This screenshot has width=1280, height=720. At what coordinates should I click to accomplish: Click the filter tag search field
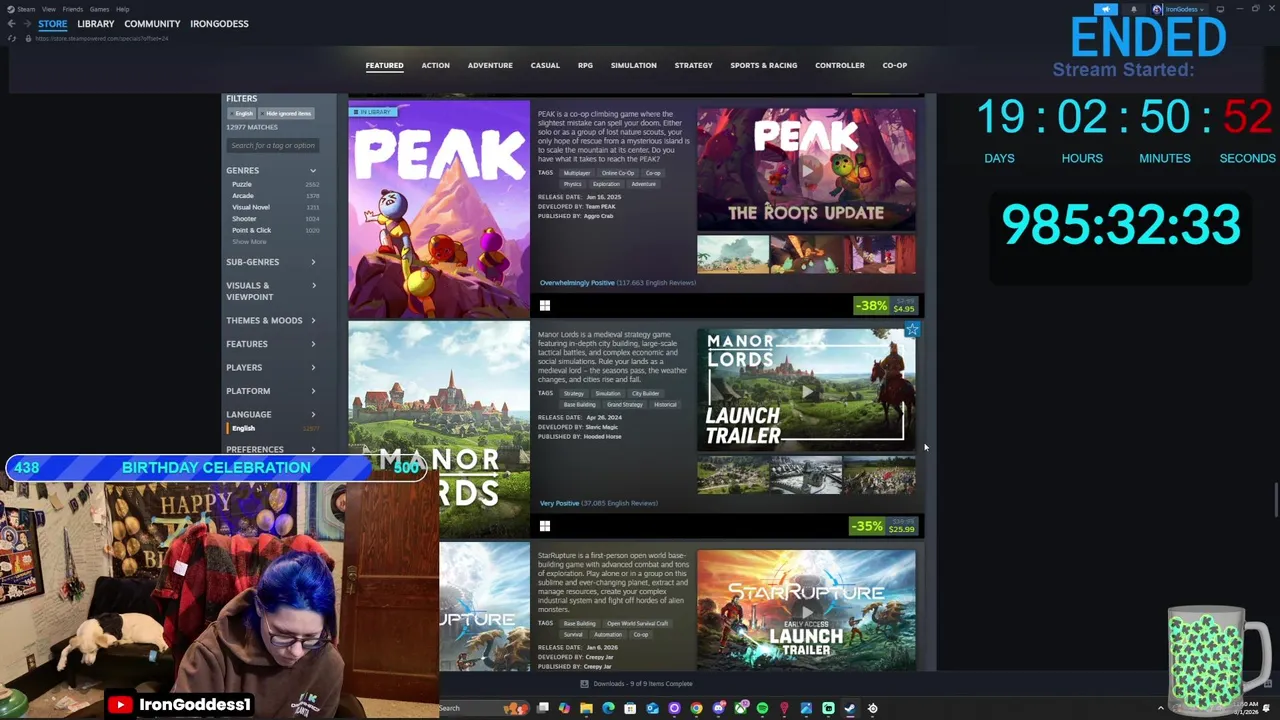pyautogui.click(x=273, y=146)
